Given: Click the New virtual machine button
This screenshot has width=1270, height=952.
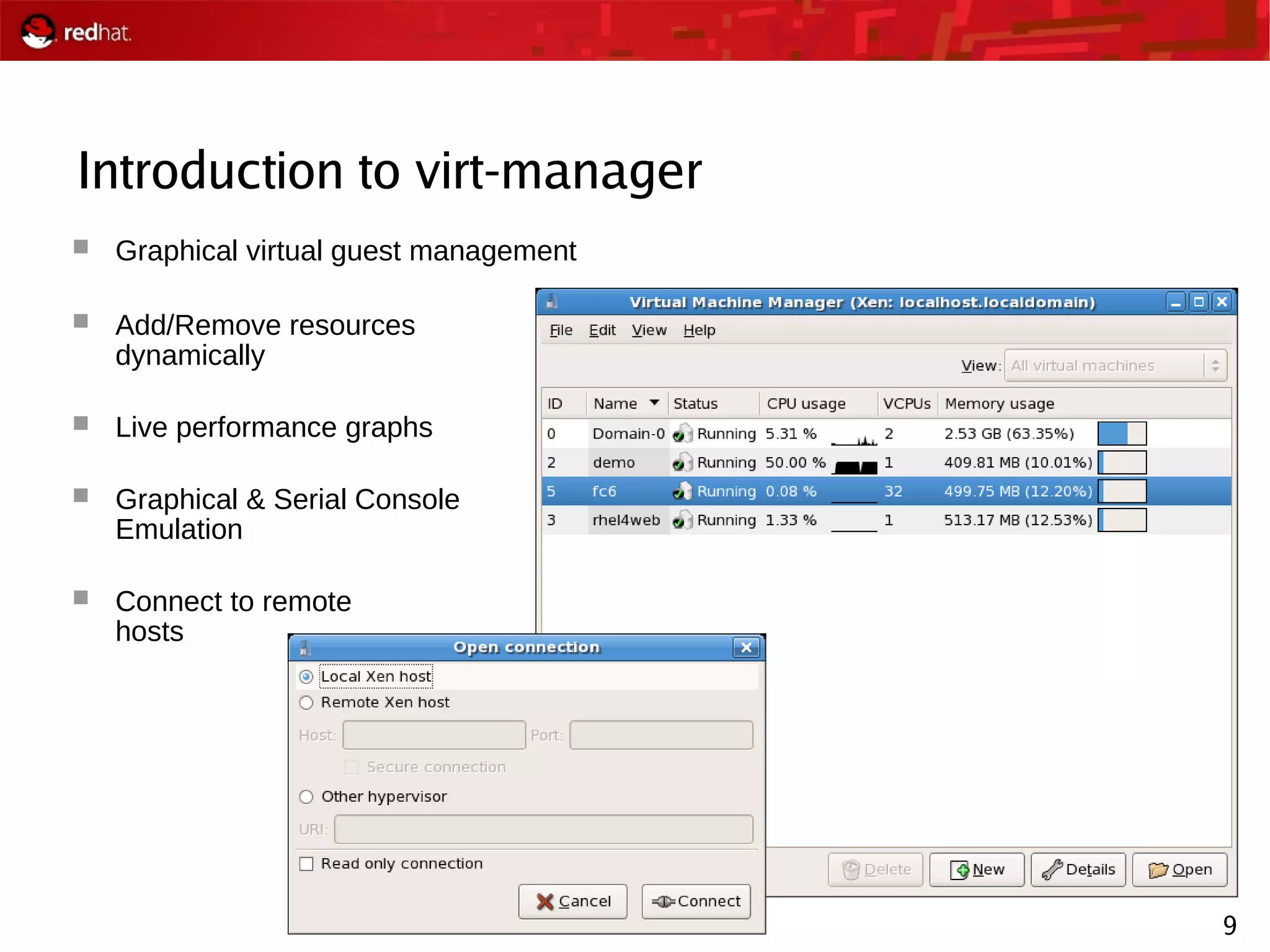Looking at the screenshot, I should tap(977, 870).
